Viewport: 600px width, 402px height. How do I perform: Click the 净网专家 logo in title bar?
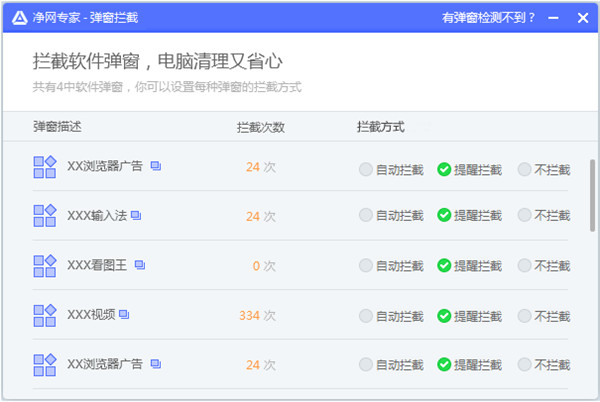15,17
